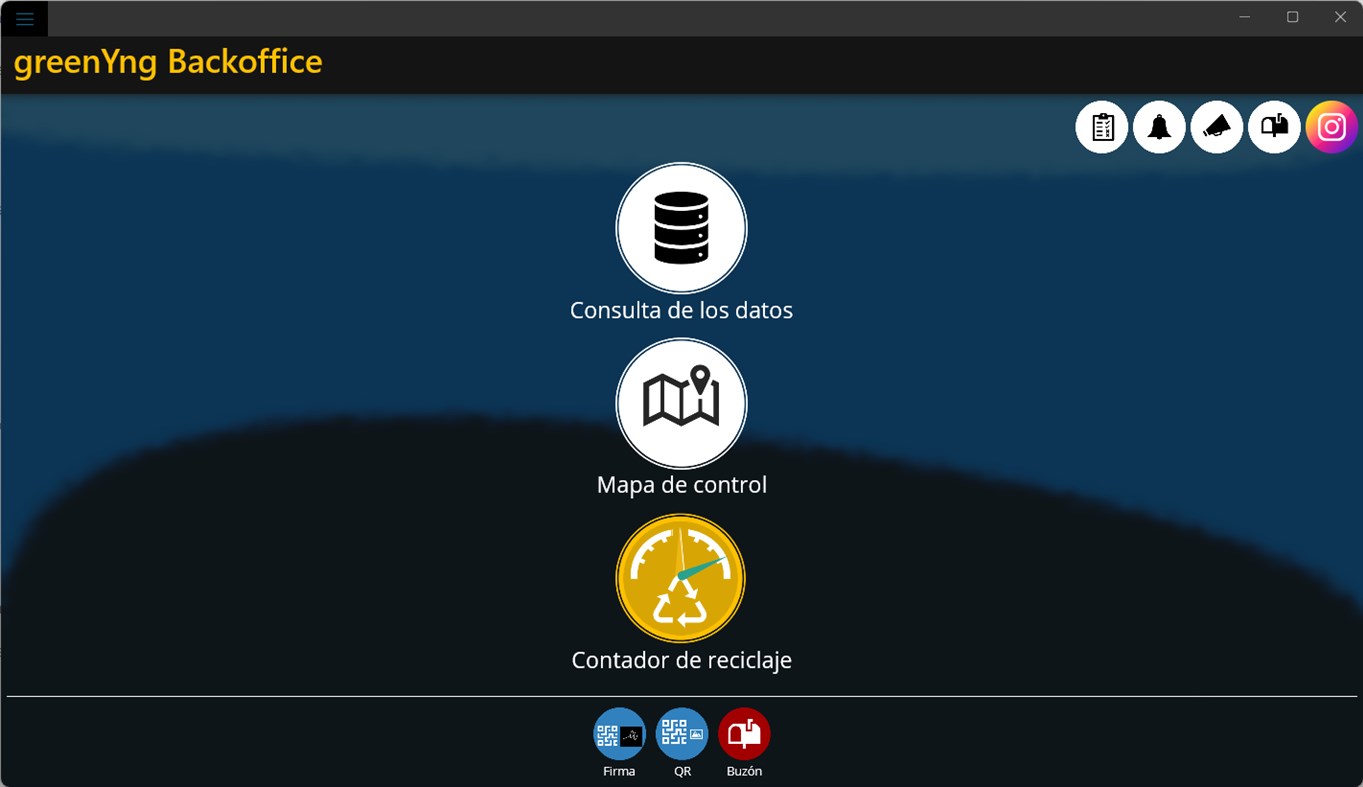Image resolution: width=1363 pixels, height=787 pixels.
Task: Open the Buzón red mailbox icon
Action: 744,733
